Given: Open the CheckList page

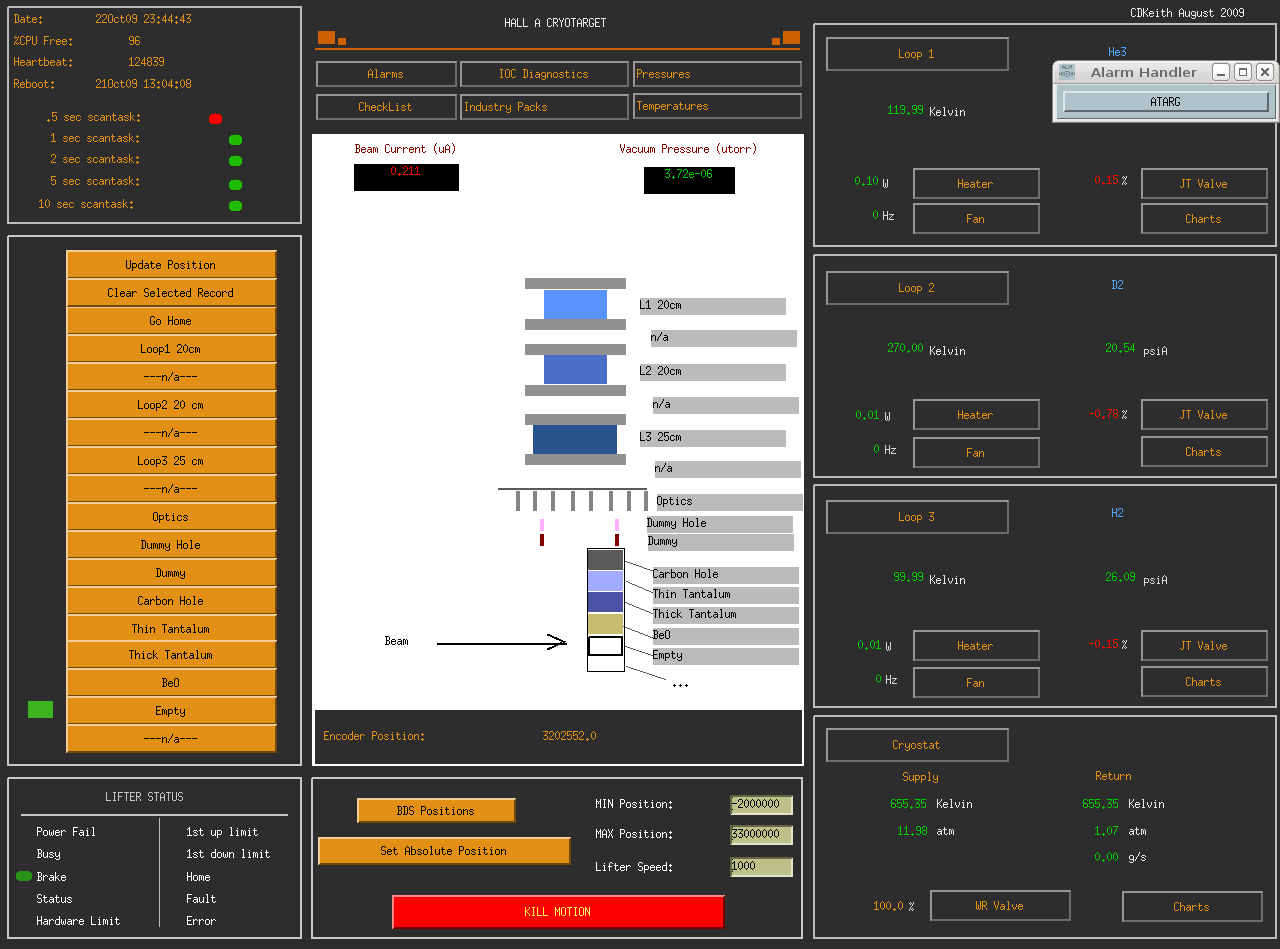Looking at the screenshot, I should point(385,106).
